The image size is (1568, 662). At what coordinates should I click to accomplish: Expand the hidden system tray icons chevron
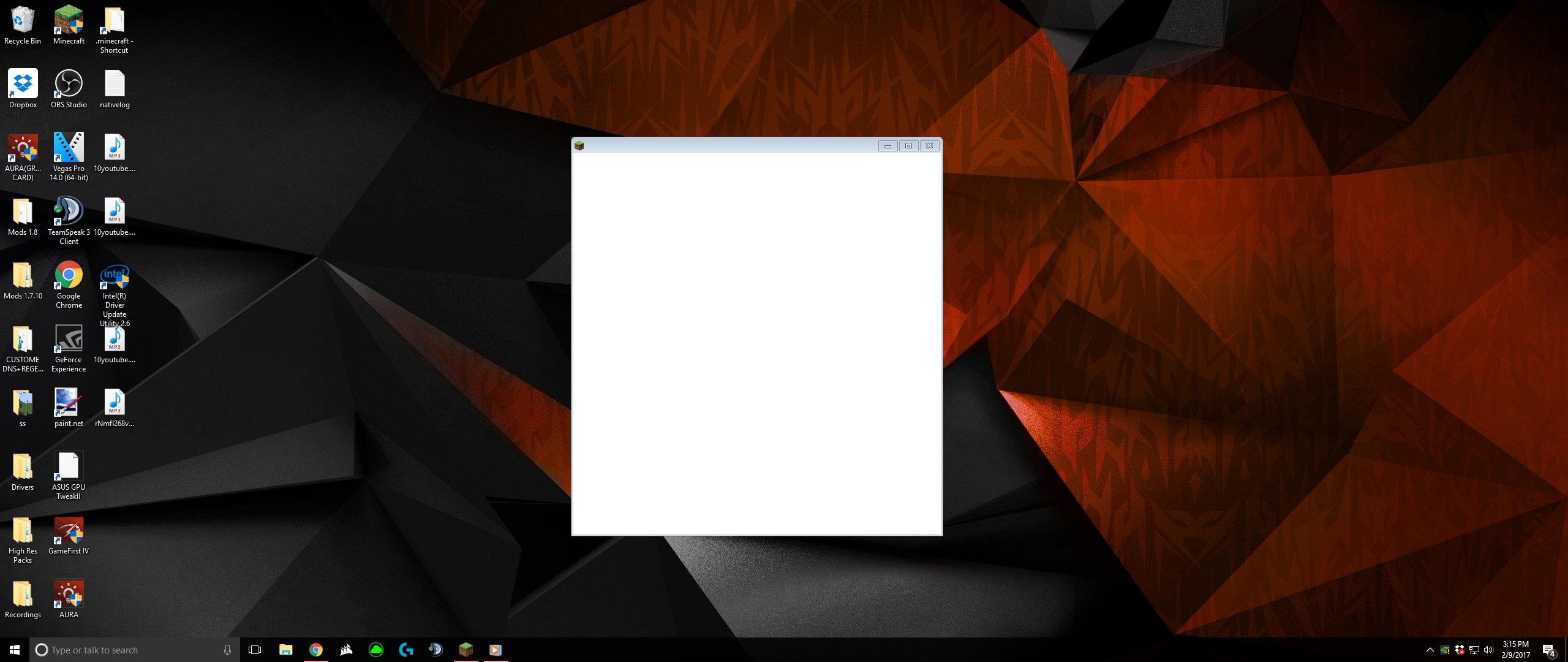point(1430,650)
